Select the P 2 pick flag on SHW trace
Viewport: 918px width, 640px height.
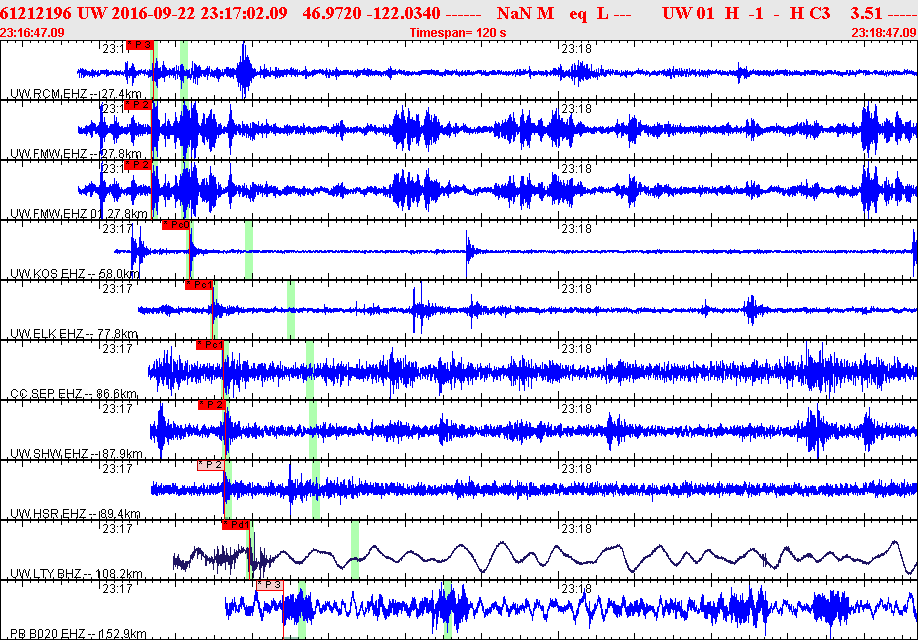(x=212, y=405)
